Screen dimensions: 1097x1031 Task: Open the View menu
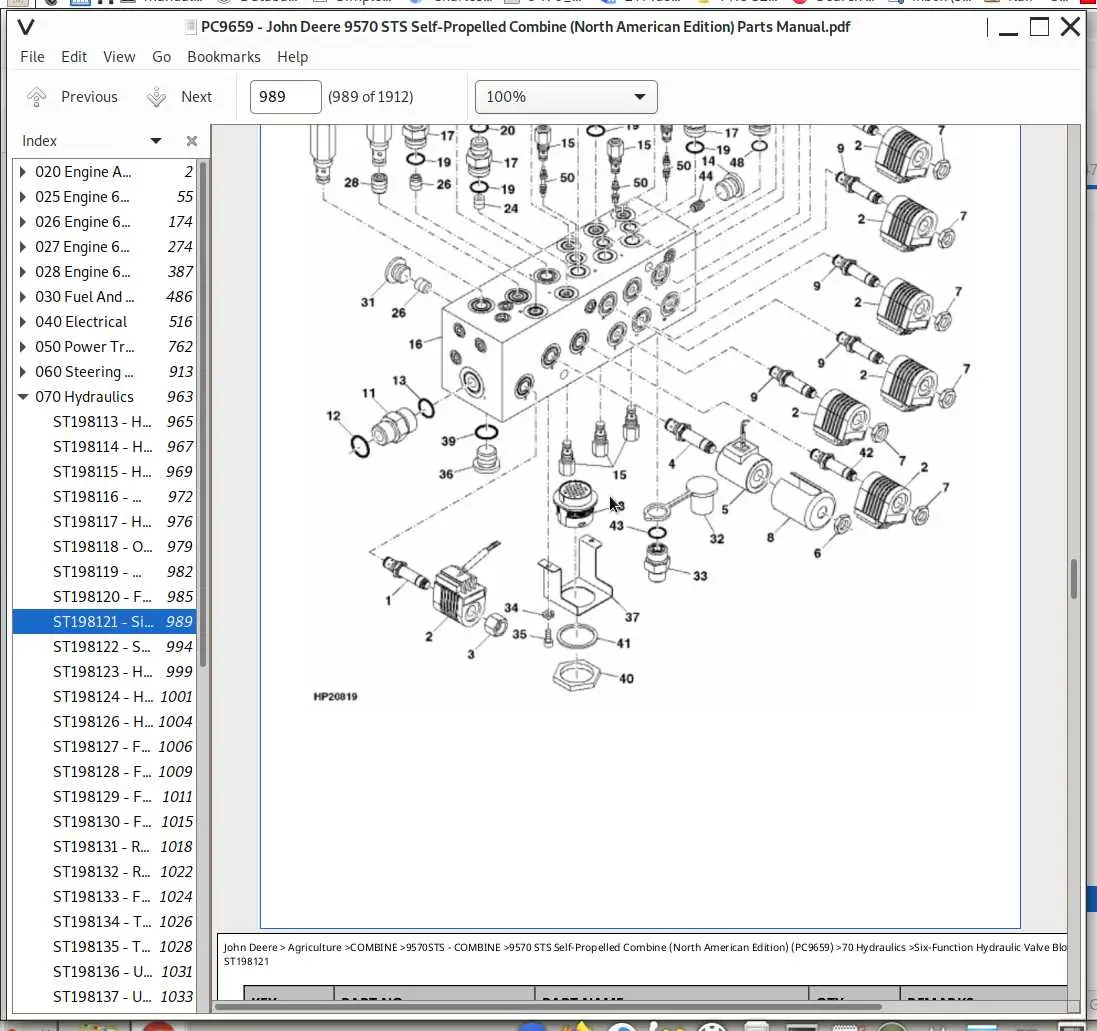119,57
